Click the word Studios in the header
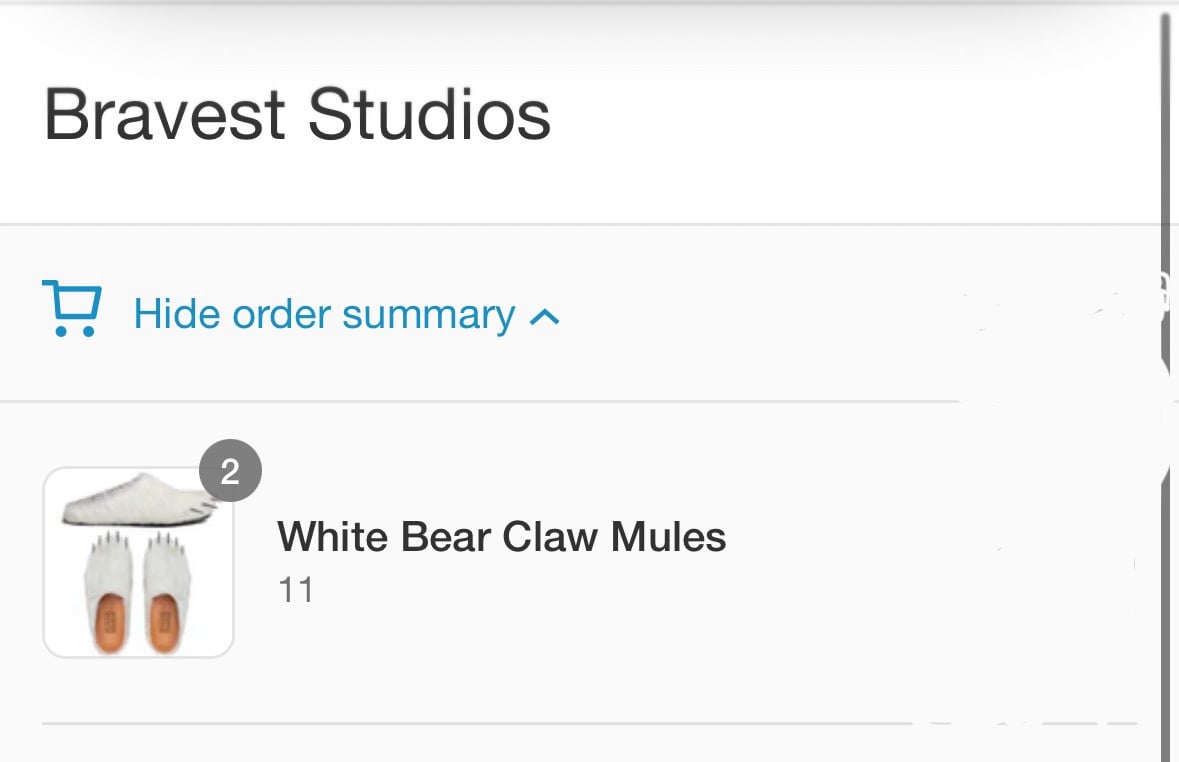 (429, 115)
